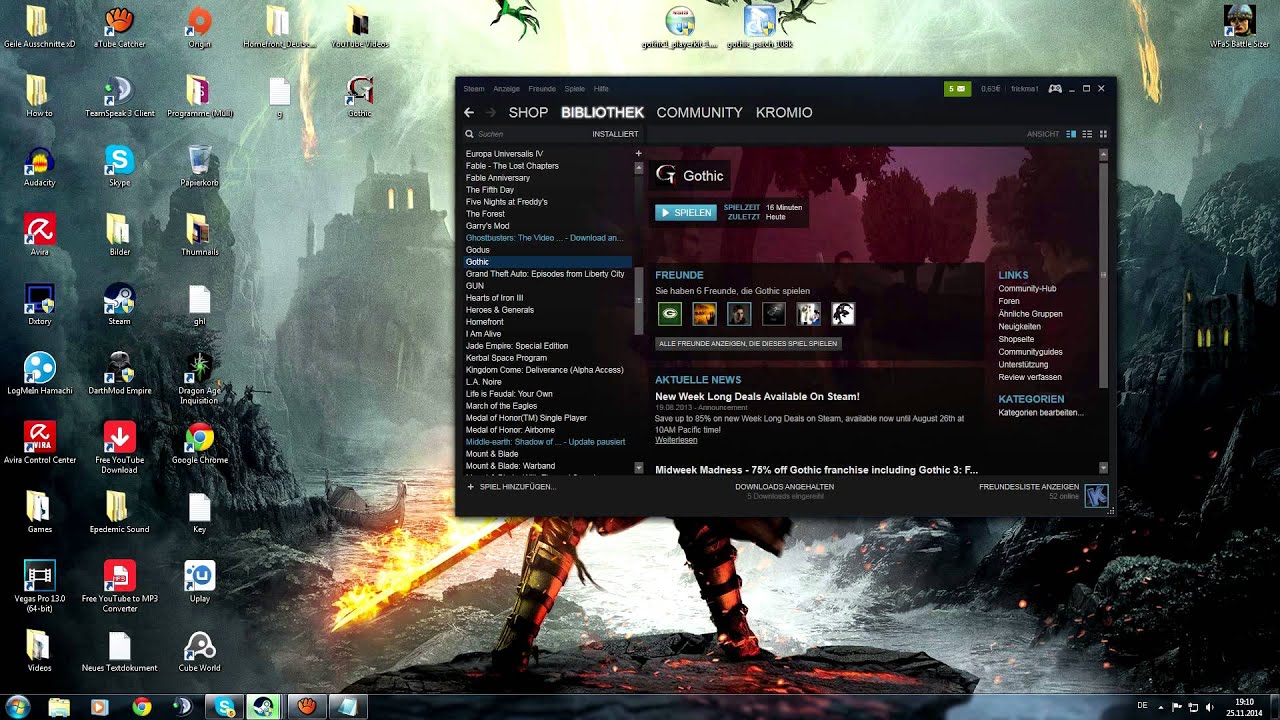Image resolution: width=1280 pixels, height=720 pixels.
Task: Click the search magnifier icon in library
Action: pyautogui.click(x=469, y=134)
